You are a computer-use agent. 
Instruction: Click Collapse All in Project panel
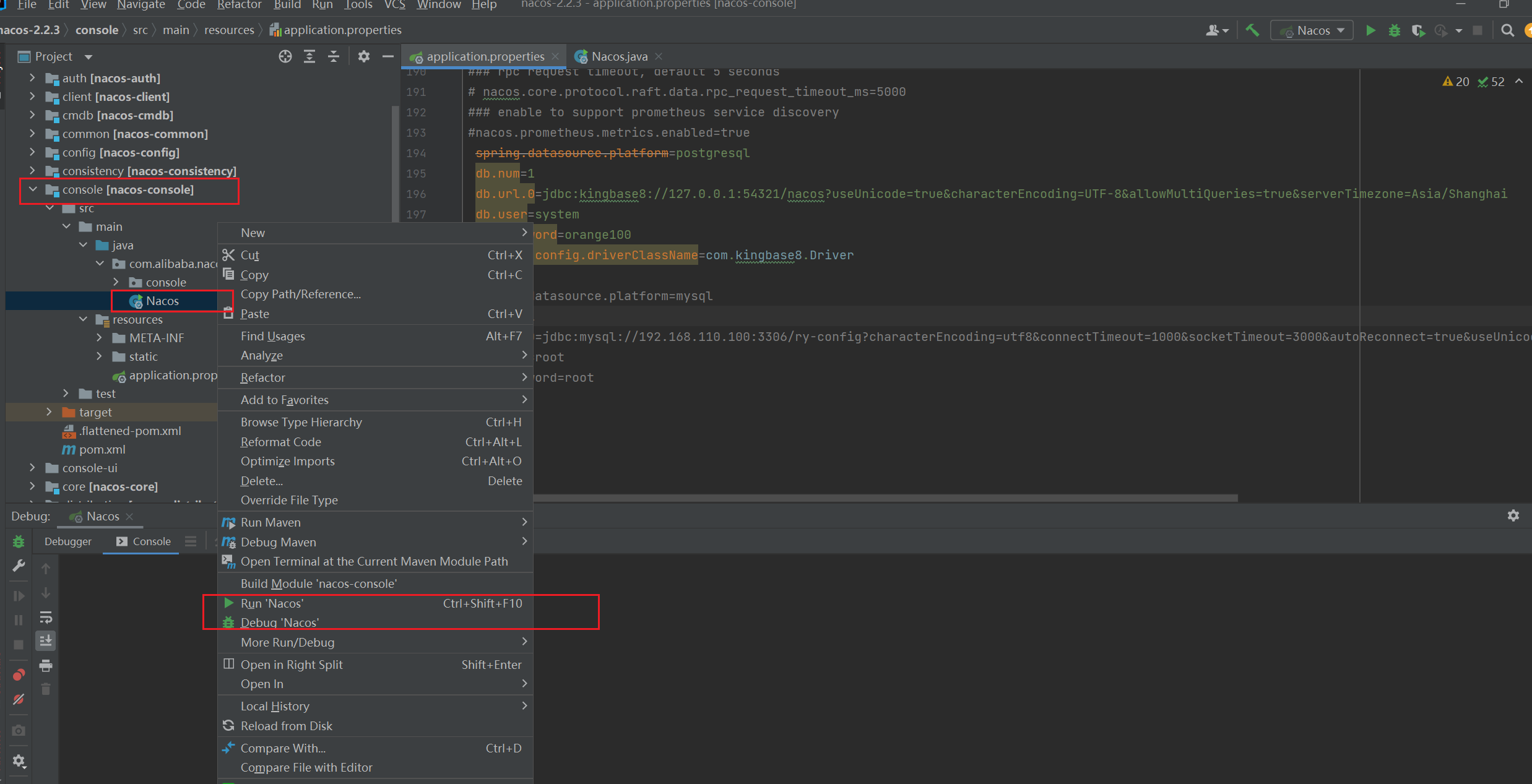[x=334, y=56]
